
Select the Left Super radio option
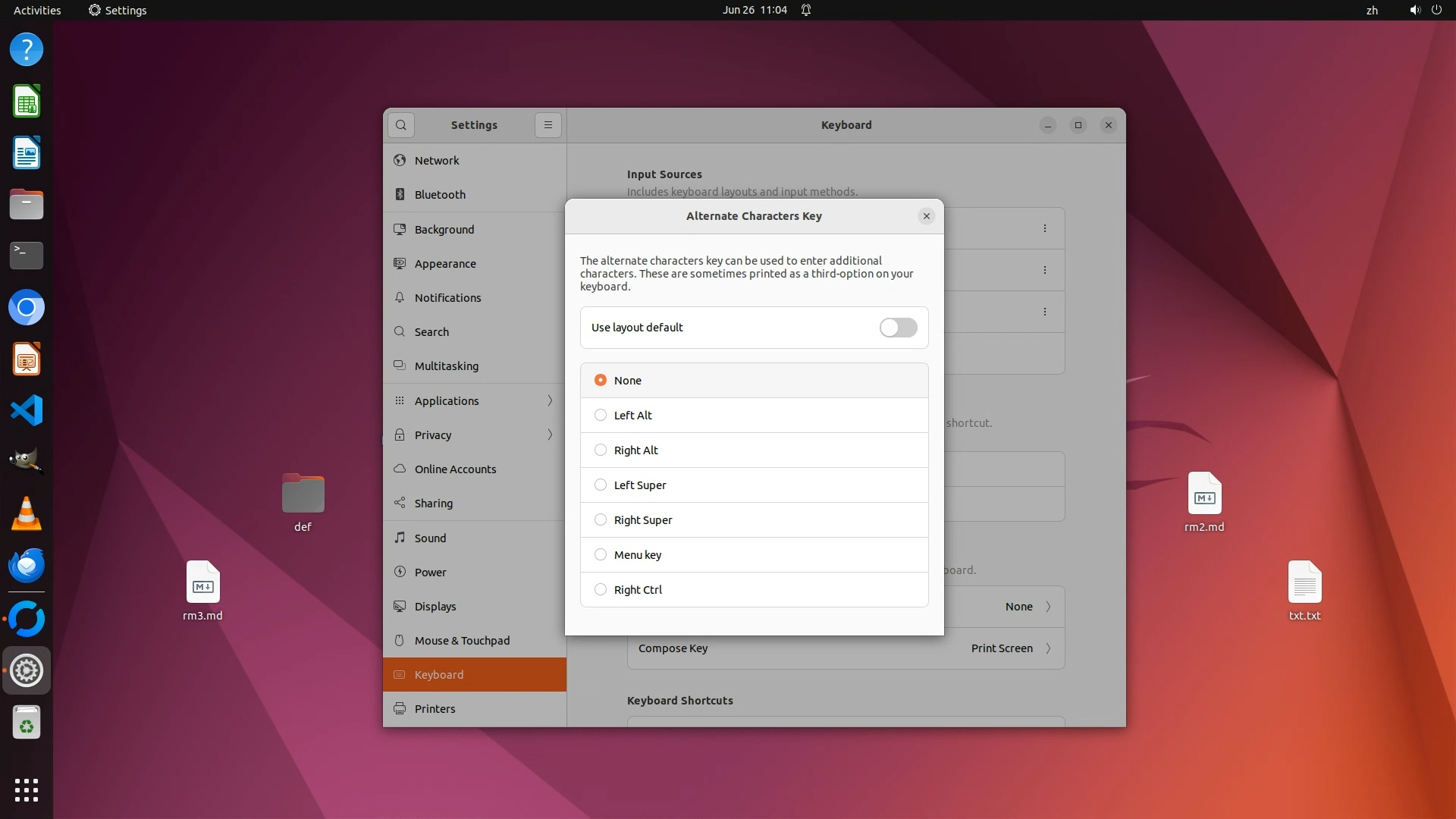(601, 485)
